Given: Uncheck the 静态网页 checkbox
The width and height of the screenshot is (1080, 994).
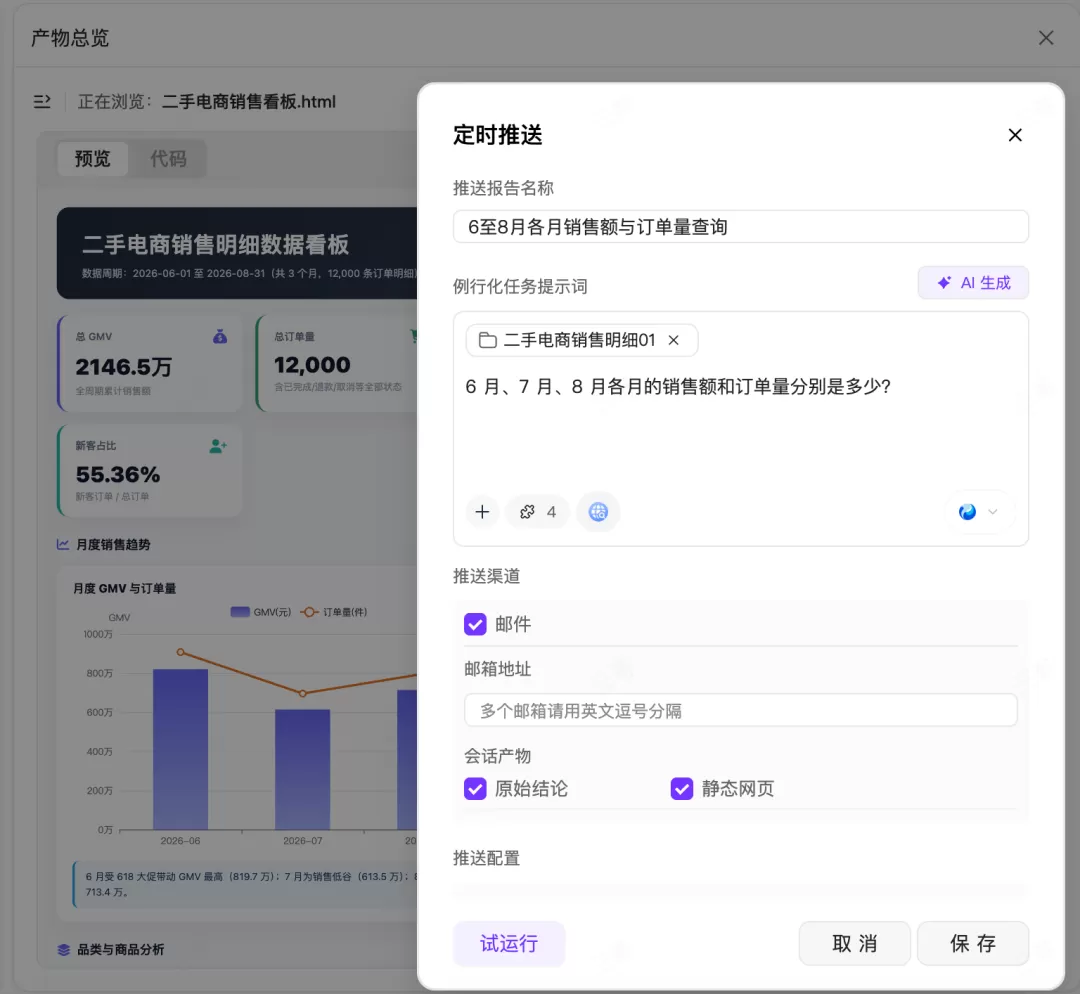Looking at the screenshot, I should [682, 789].
